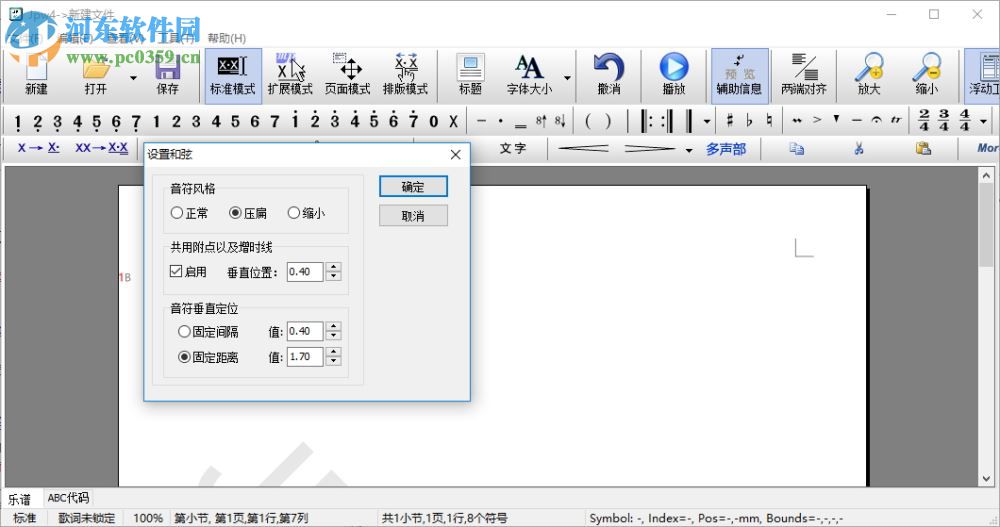
Task: Click the 标题 title icon
Action: 471,75
